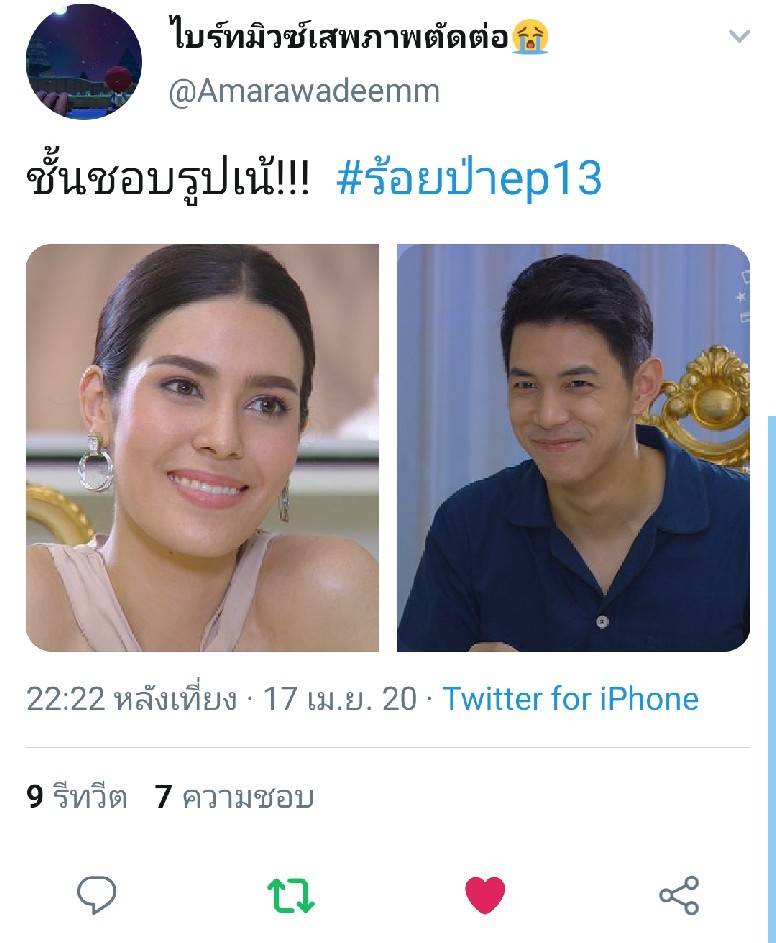This screenshot has width=776, height=943.
Task: View the left photo of woman
Action: coord(202,447)
